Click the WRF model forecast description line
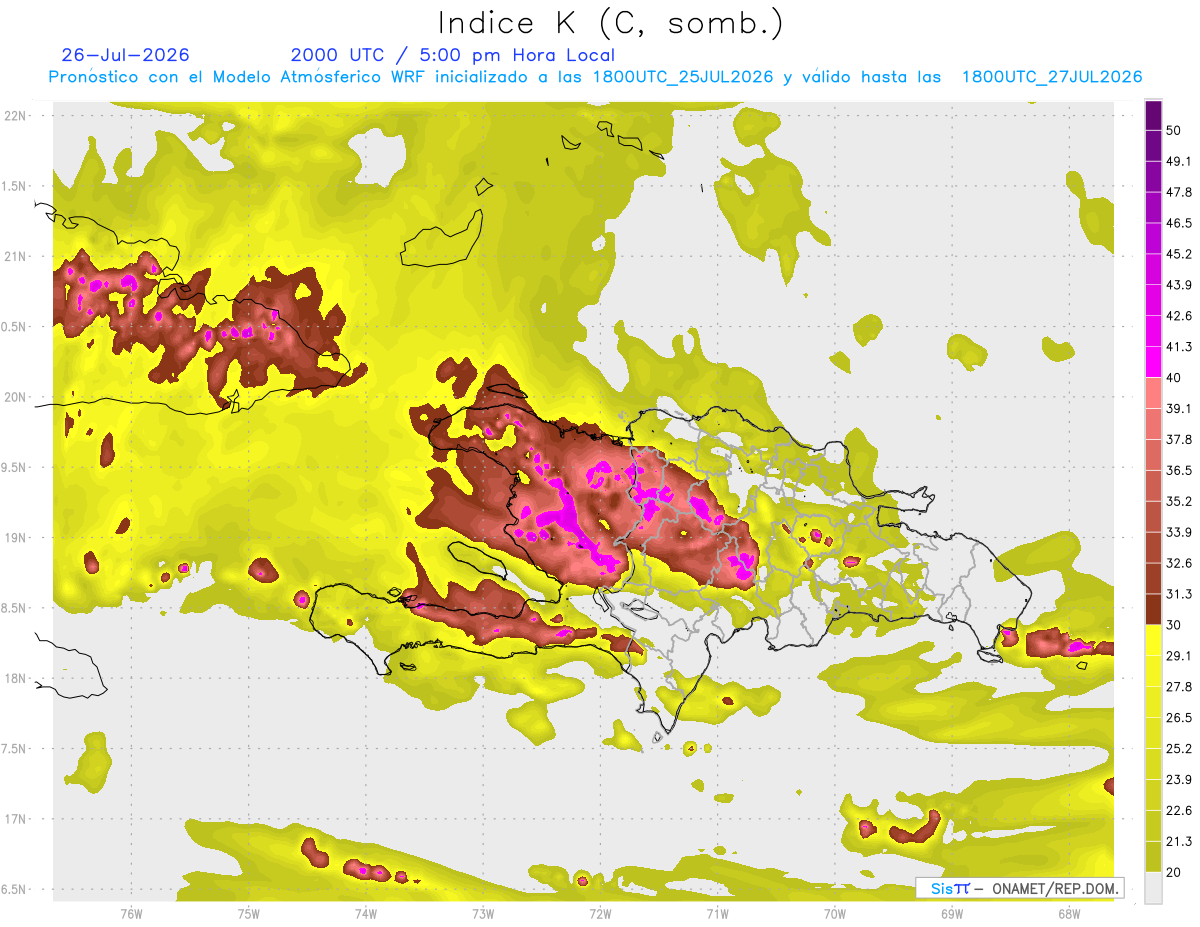Image resolution: width=1200 pixels, height=927 pixels. pyautogui.click(x=595, y=77)
